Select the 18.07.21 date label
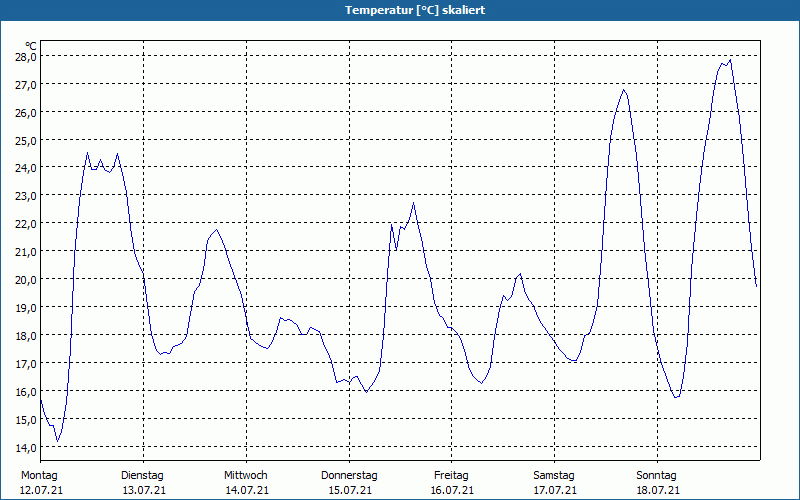800x500 pixels. pos(657,490)
